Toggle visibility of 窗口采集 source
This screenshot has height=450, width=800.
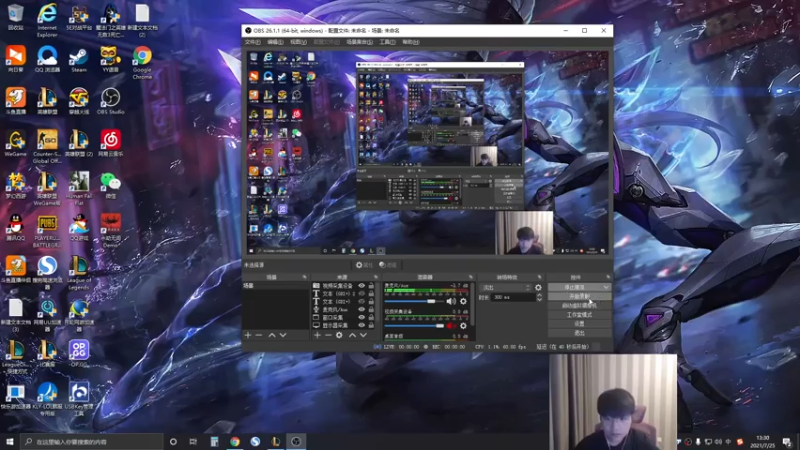pos(362,317)
